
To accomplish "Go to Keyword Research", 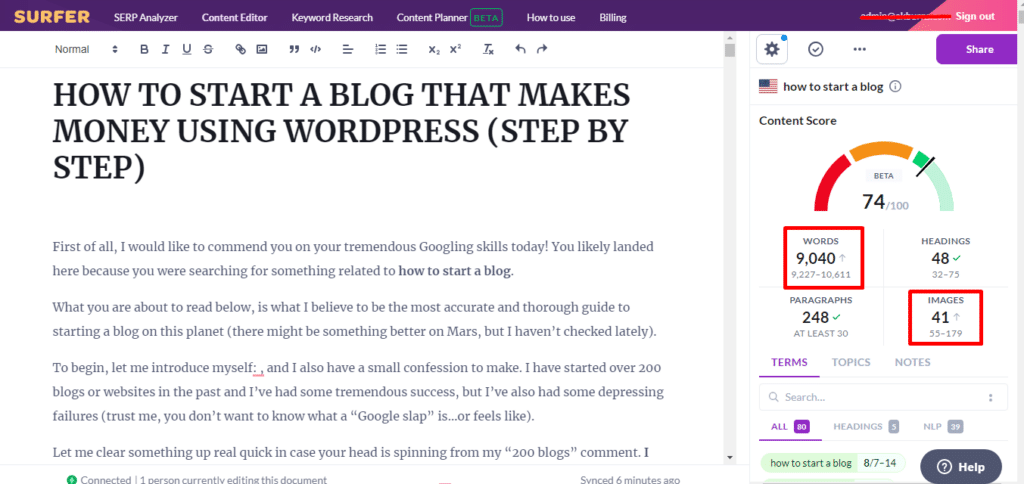I will click(x=332, y=18).
